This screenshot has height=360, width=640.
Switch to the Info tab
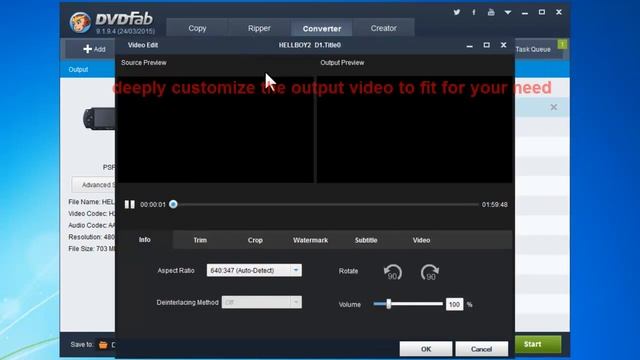tap(144, 240)
